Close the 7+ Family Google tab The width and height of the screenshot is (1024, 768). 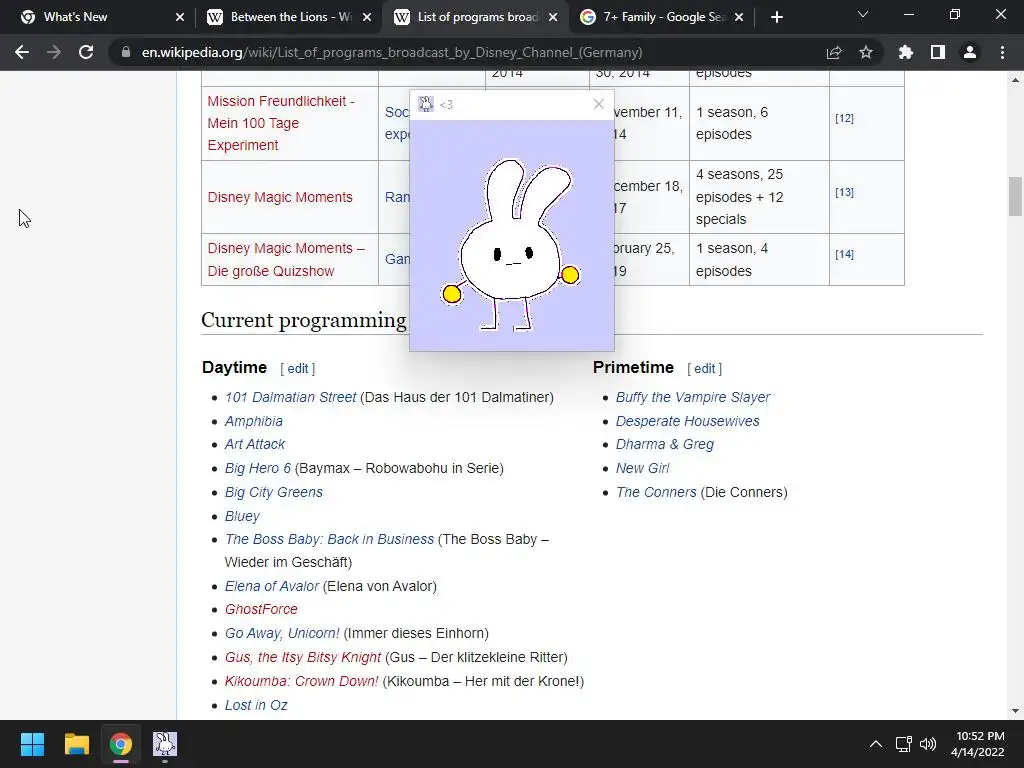(x=739, y=17)
